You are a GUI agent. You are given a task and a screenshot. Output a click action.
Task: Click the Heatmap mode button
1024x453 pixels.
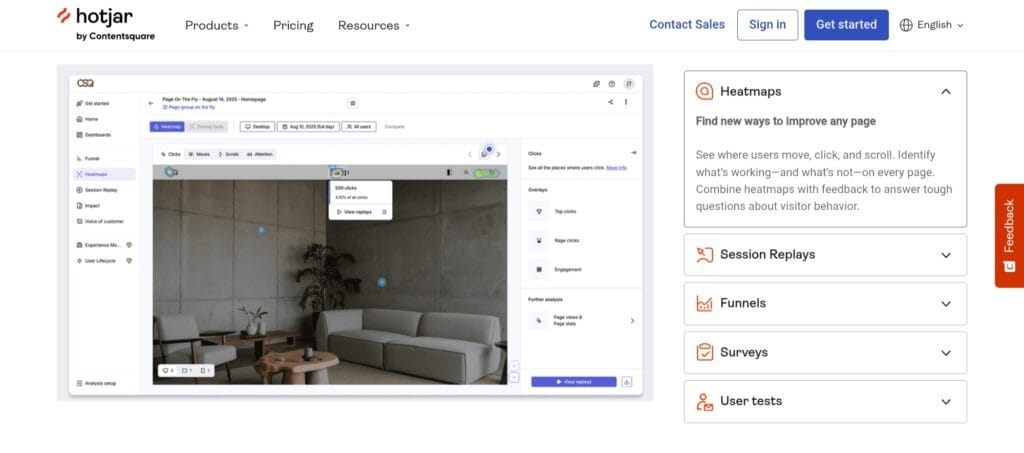tap(167, 127)
